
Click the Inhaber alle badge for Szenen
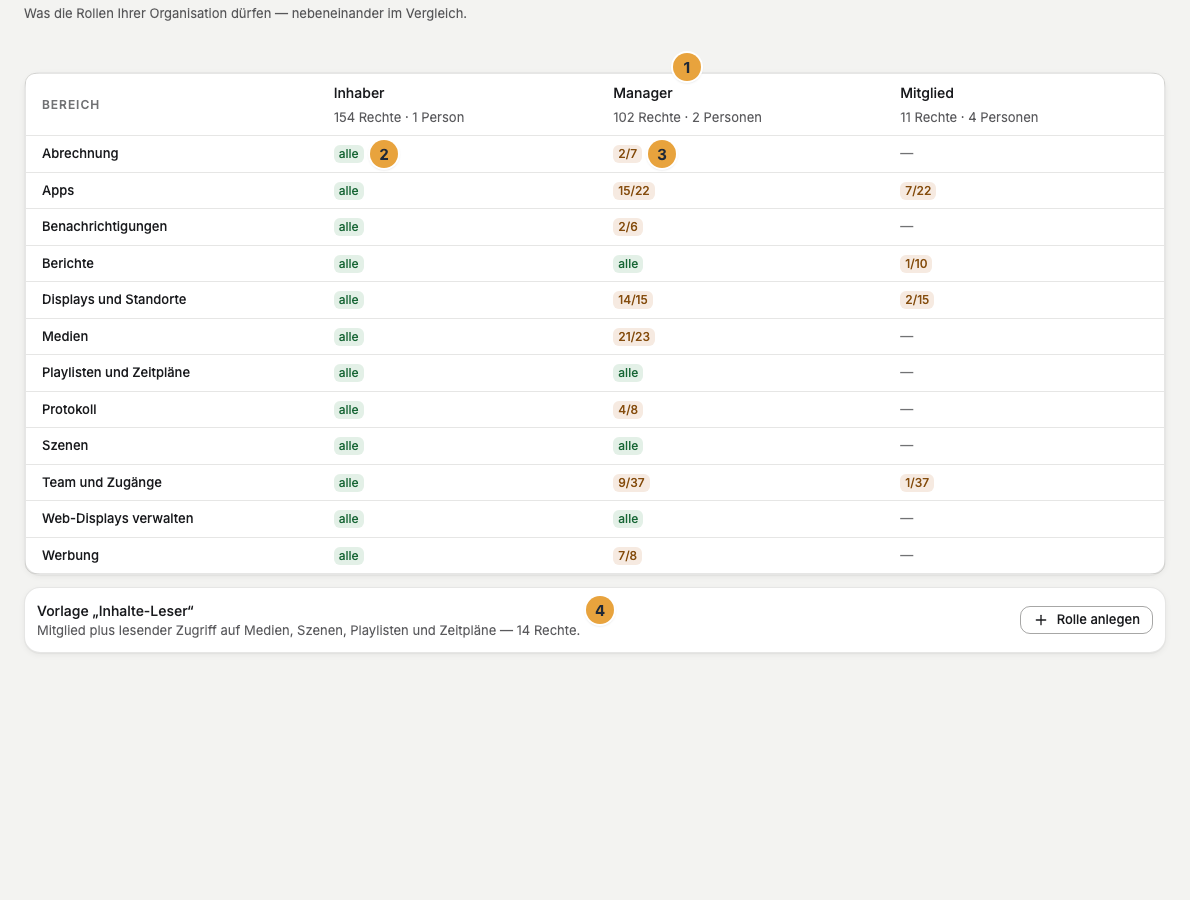(348, 446)
